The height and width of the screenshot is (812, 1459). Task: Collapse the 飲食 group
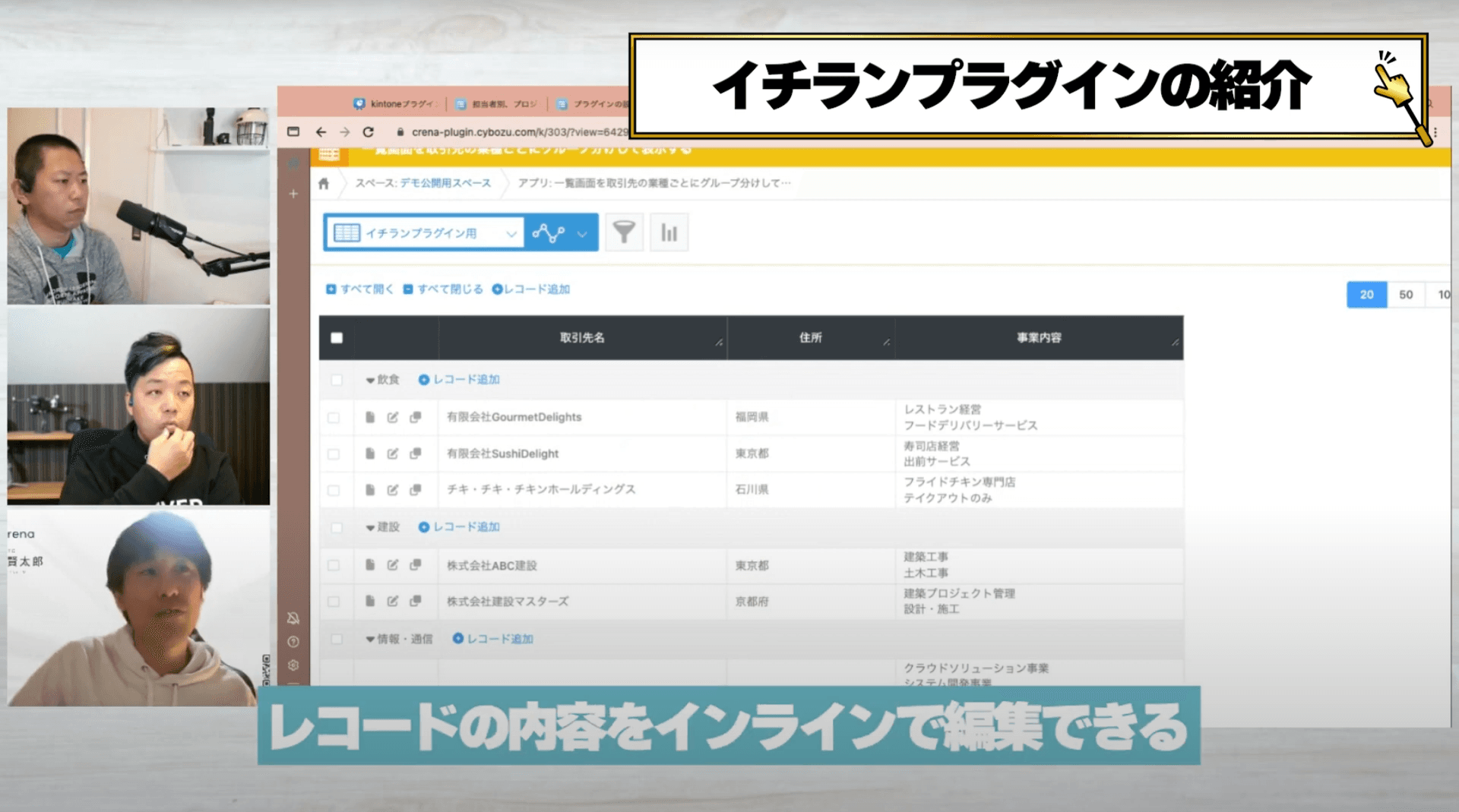tap(370, 380)
